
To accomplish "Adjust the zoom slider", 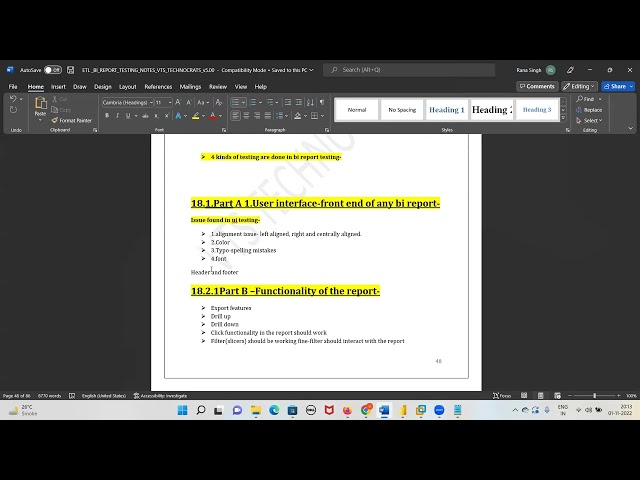I will coord(594,396).
